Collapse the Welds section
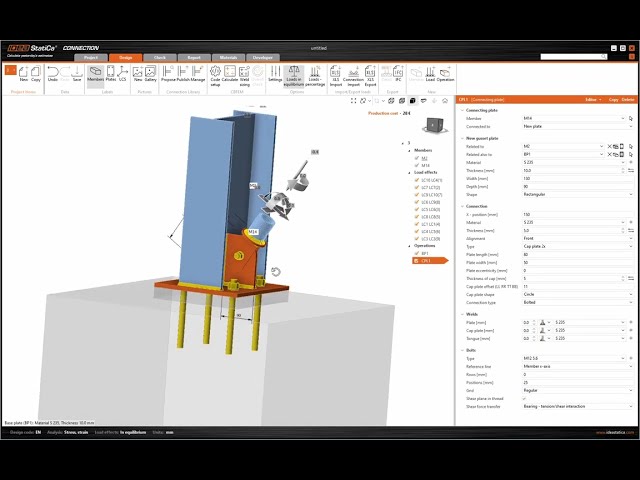Image resolution: width=640 pixels, height=480 pixels. pyautogui.click(x=462, y=314)
